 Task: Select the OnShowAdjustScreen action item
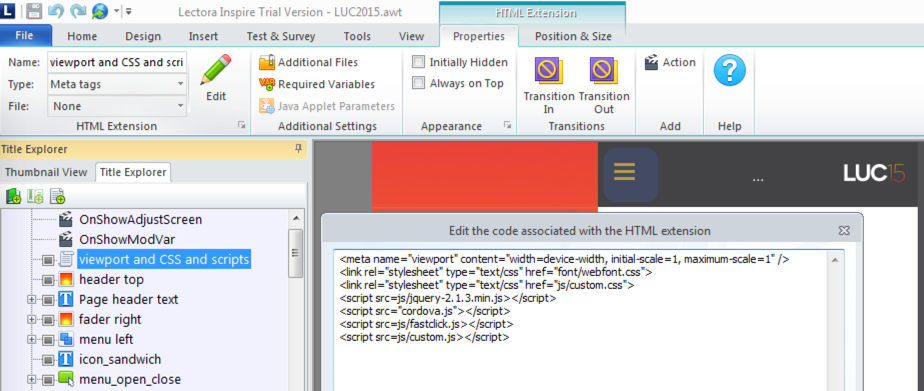coord(140,220)
